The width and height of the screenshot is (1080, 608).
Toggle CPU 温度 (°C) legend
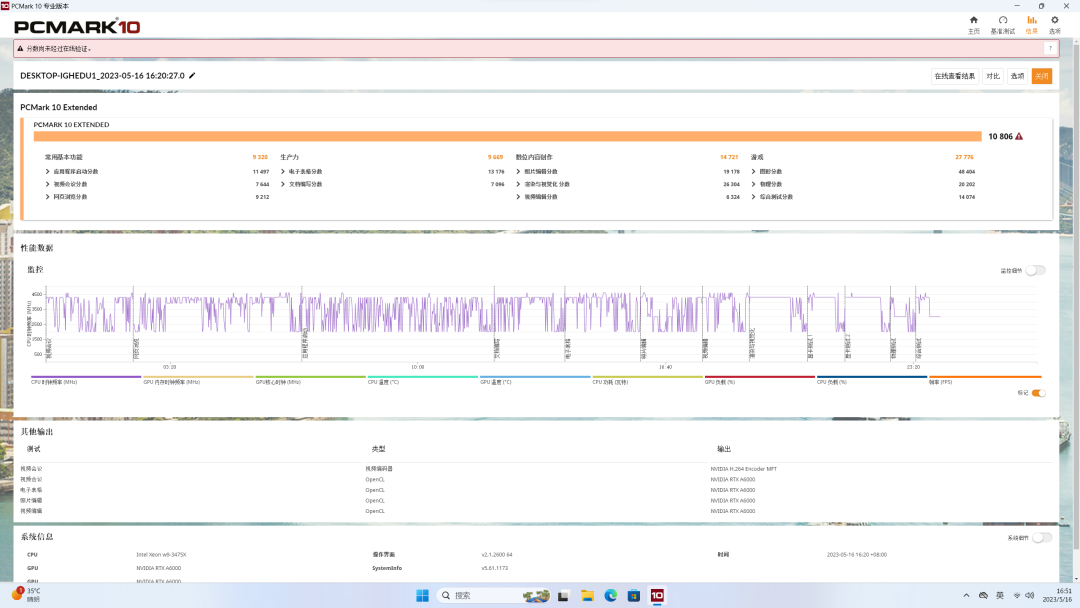coord(422,379)
